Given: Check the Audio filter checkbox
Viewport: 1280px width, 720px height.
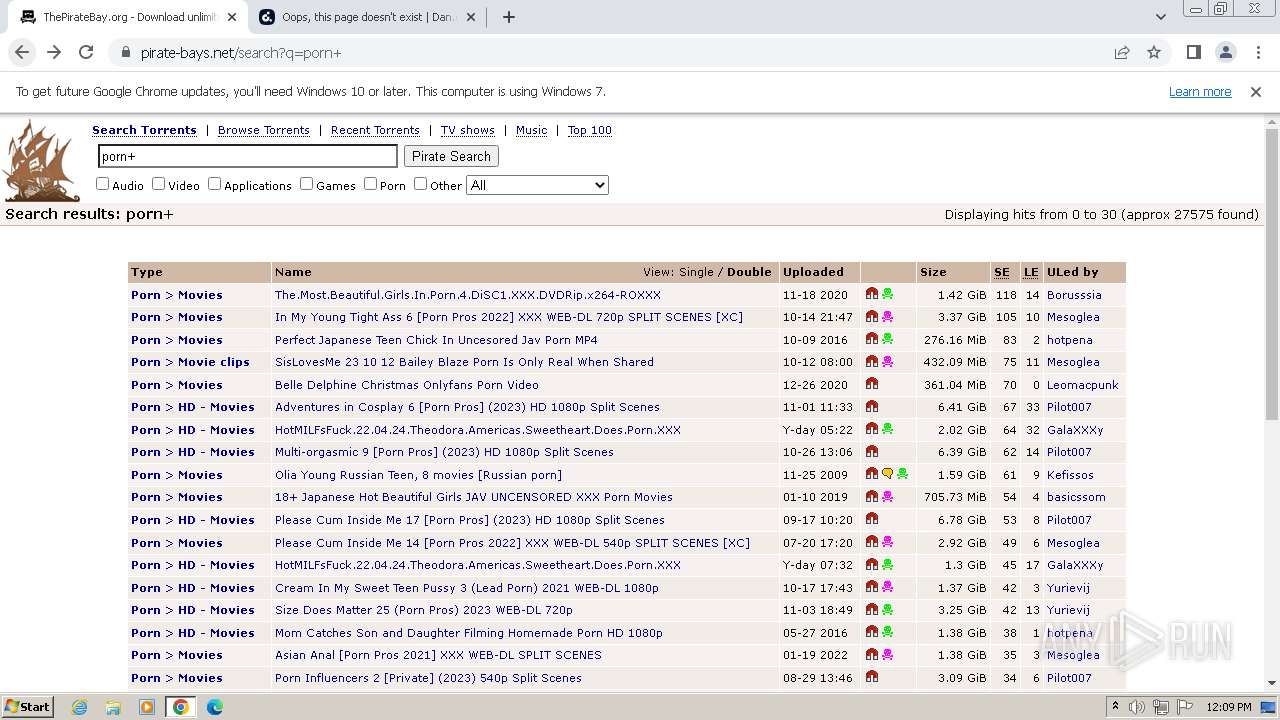Looking at the screenshot, I should [x=102, y=184].
